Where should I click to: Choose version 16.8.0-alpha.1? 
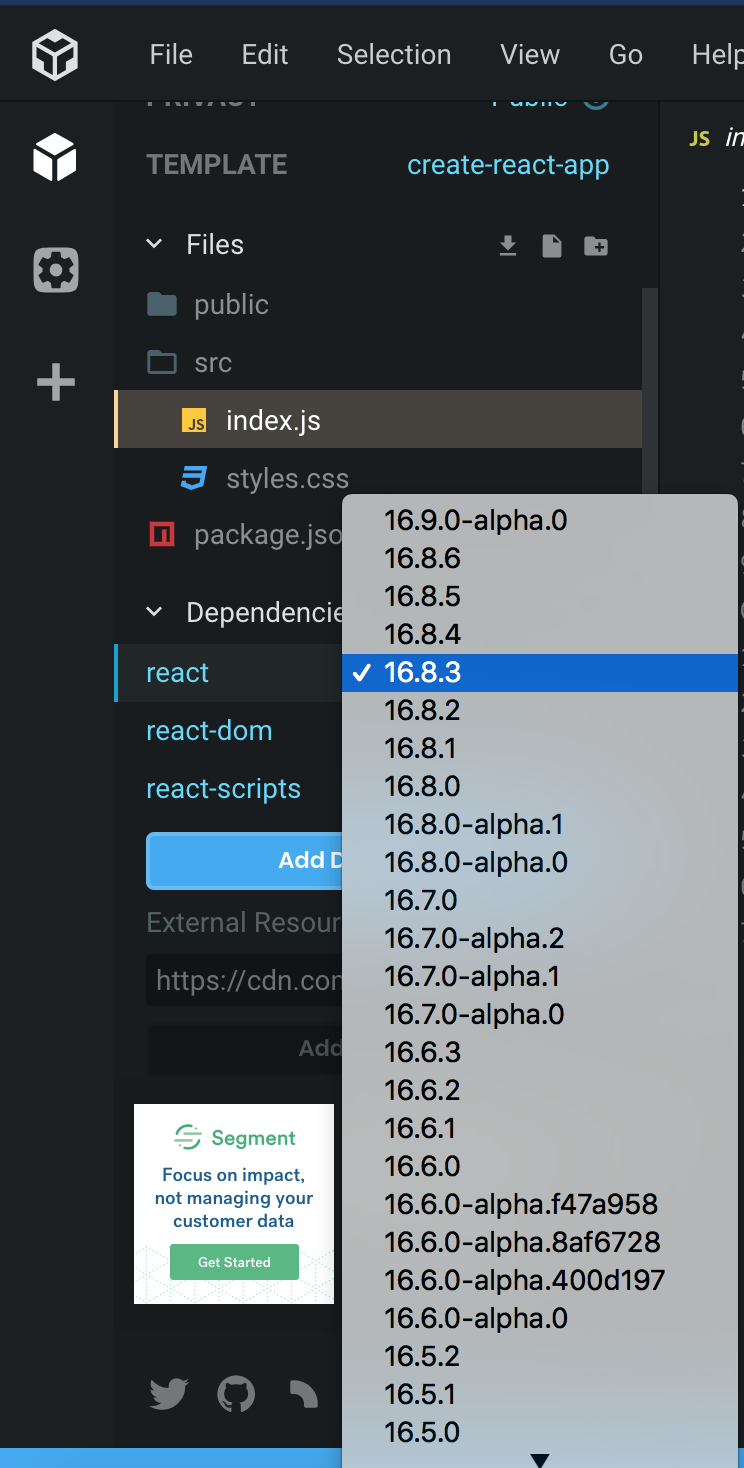pos(540,824)
